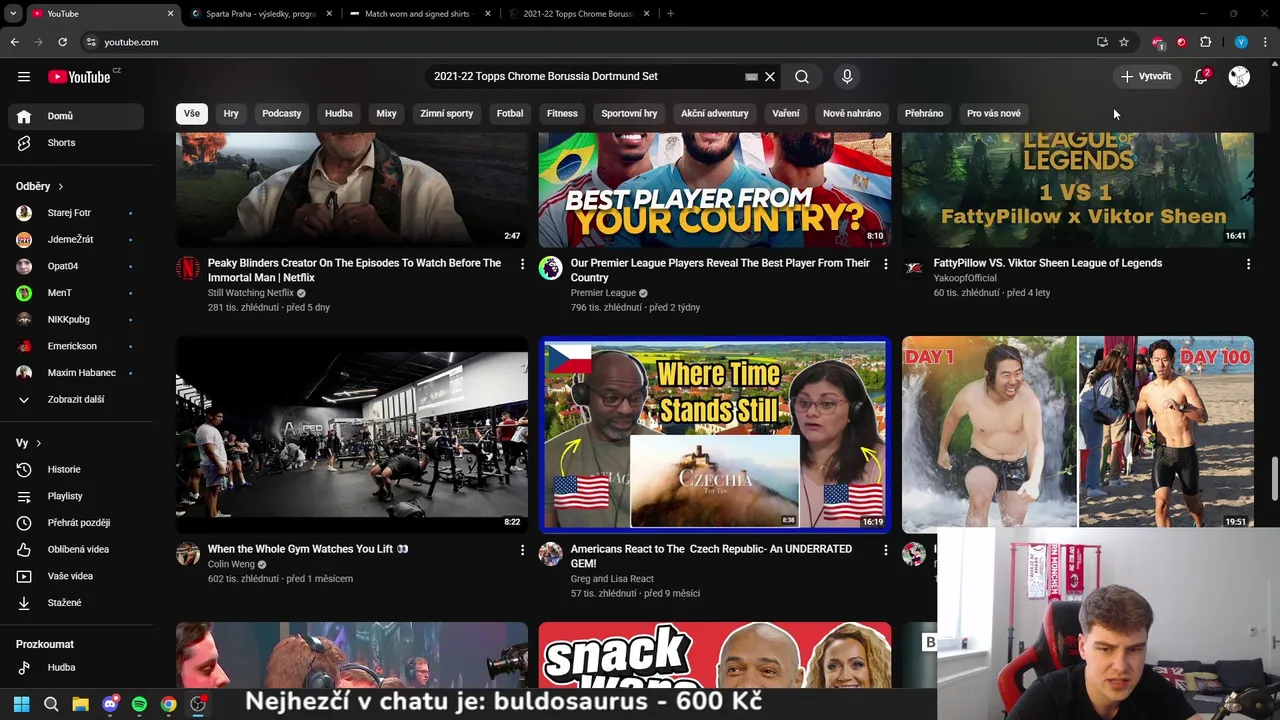
Task: Switch to Match worn and signed shirts tab
Action: (x=420, y=14)
